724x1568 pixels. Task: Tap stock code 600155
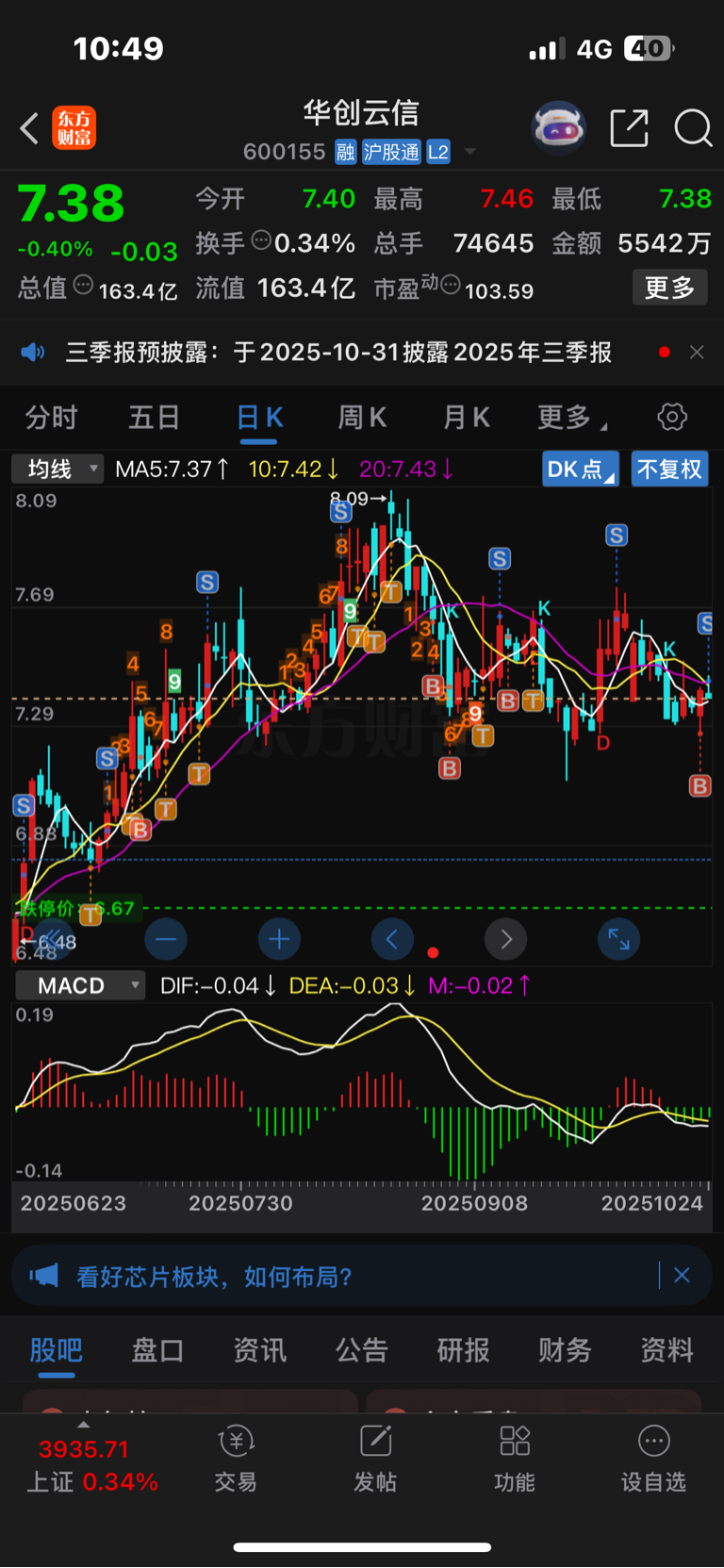point(284,152)
